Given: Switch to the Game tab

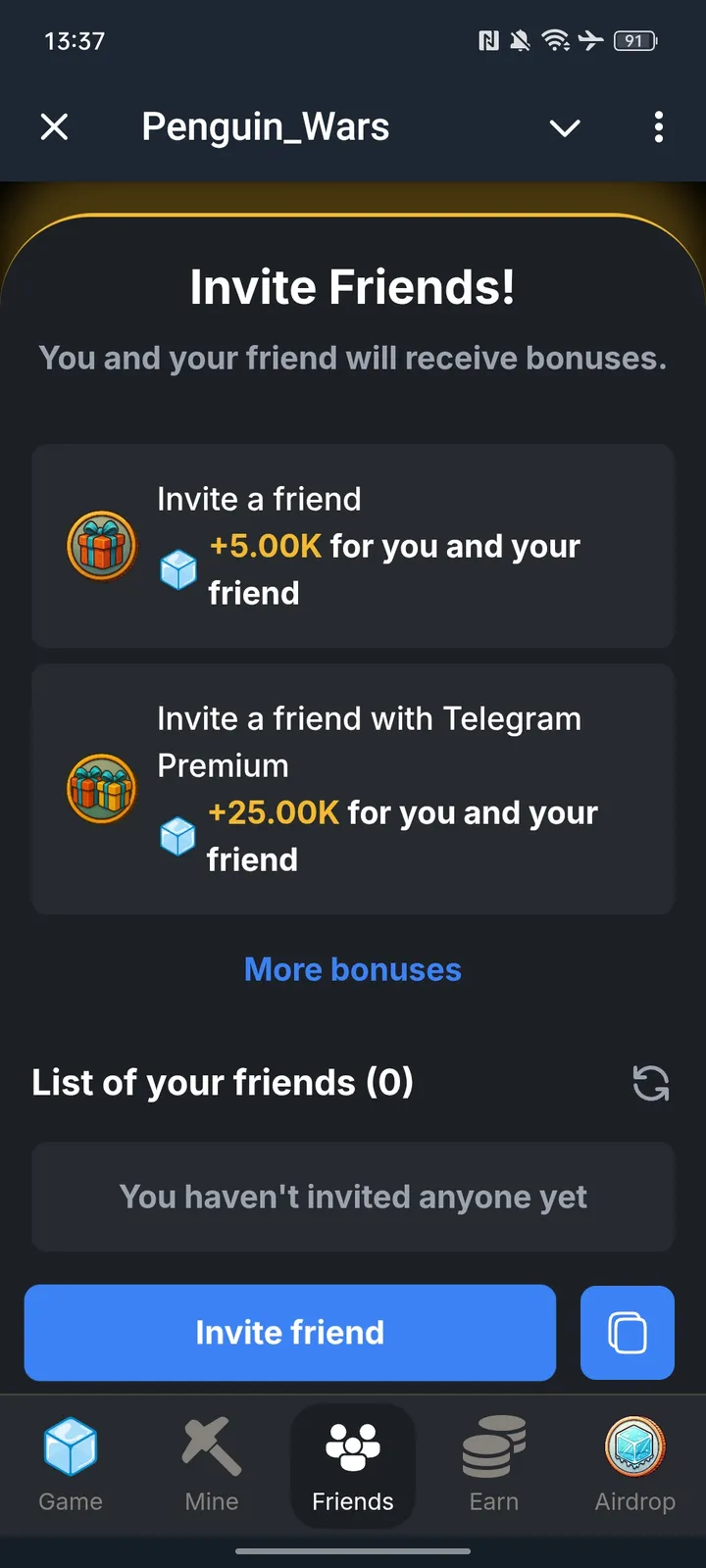Looking at the screenshot, I should pos(71,1464).
